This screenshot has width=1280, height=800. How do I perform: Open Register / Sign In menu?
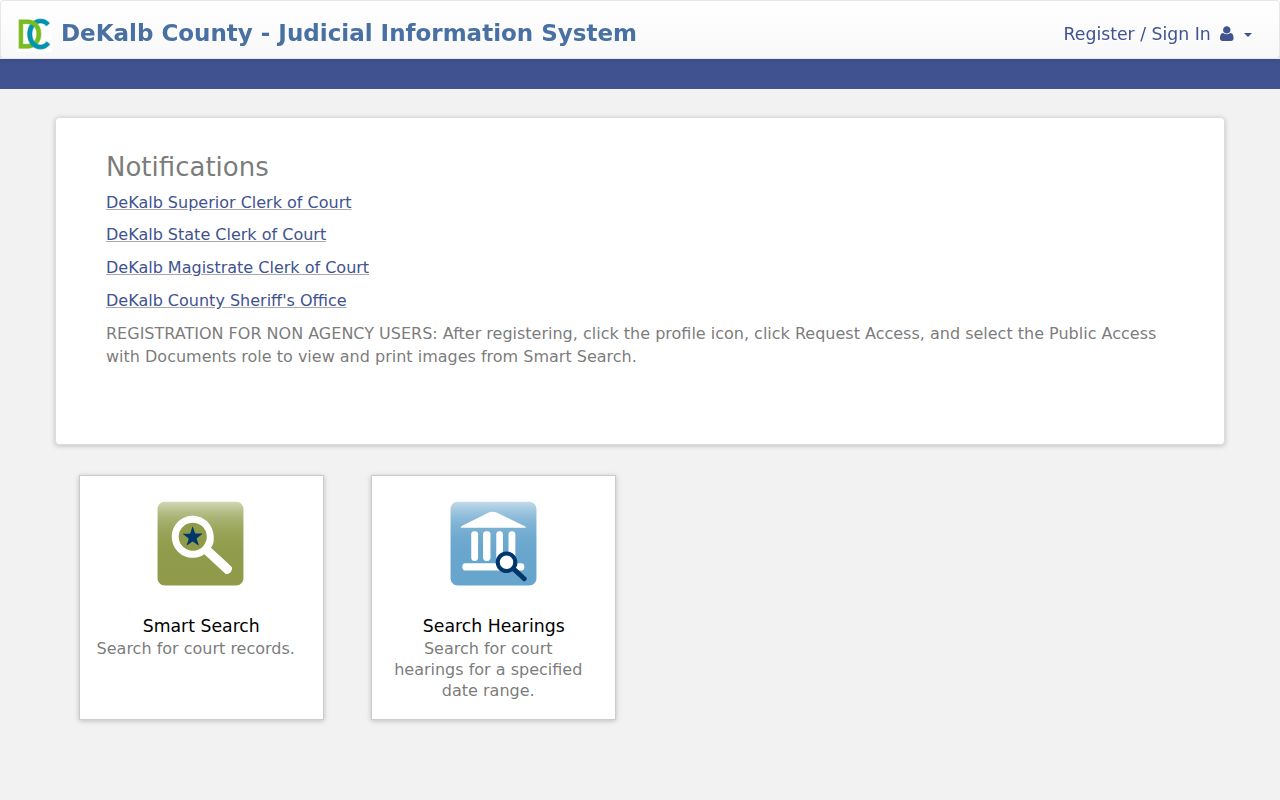tap(1157, 34)
